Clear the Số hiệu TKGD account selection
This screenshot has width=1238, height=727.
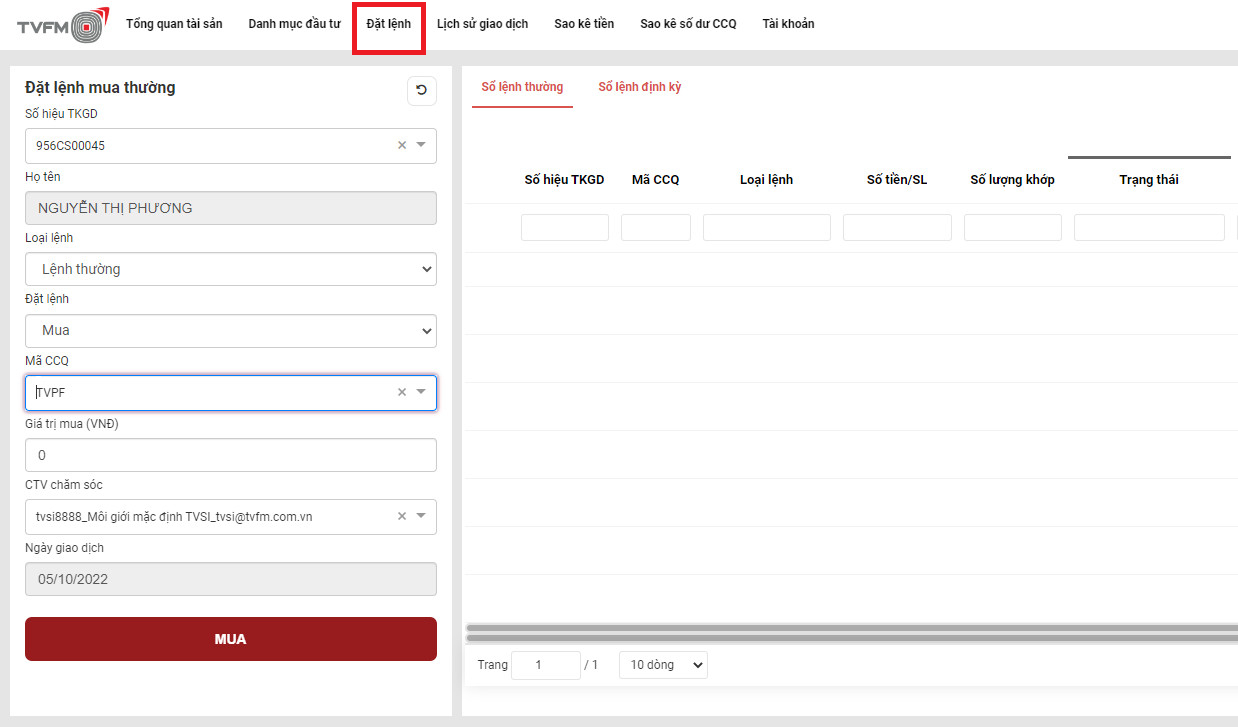click(x=402, y=145)
